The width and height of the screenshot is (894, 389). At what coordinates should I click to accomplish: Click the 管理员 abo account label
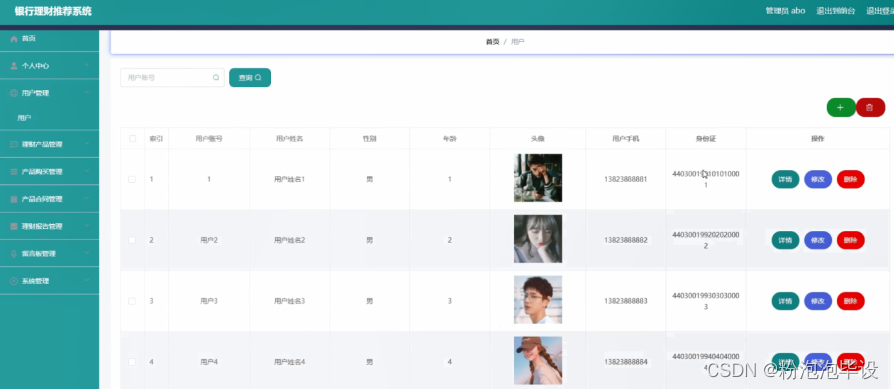[785, 11]
